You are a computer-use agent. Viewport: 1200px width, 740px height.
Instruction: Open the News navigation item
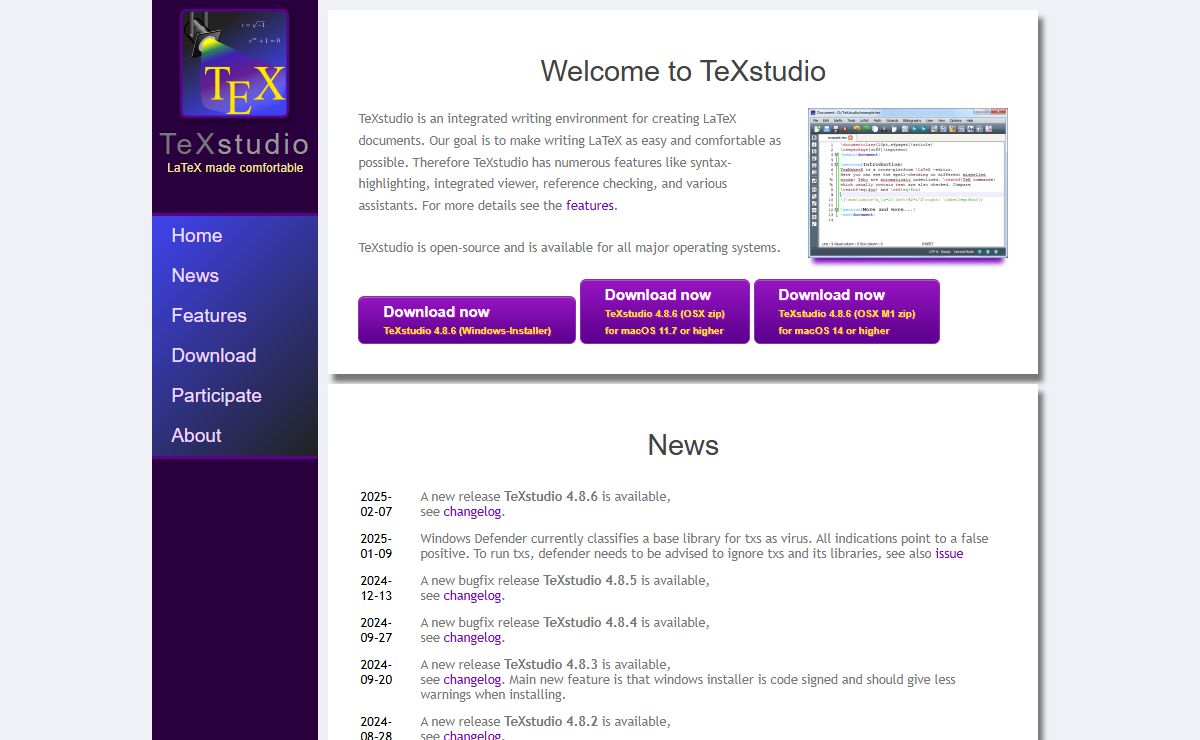pos(195,276)
